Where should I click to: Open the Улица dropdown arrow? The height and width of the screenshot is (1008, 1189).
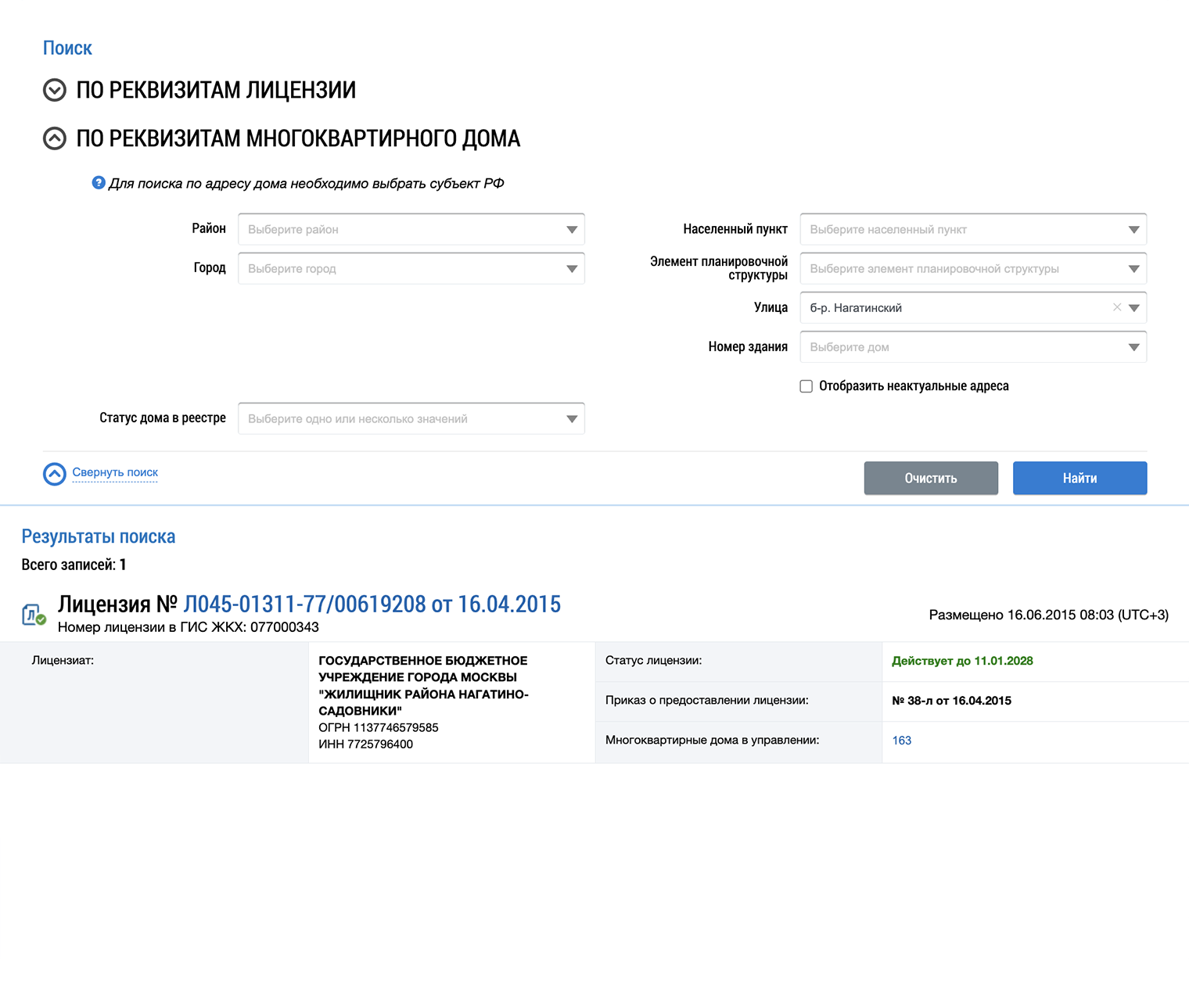click(1134, 308)
